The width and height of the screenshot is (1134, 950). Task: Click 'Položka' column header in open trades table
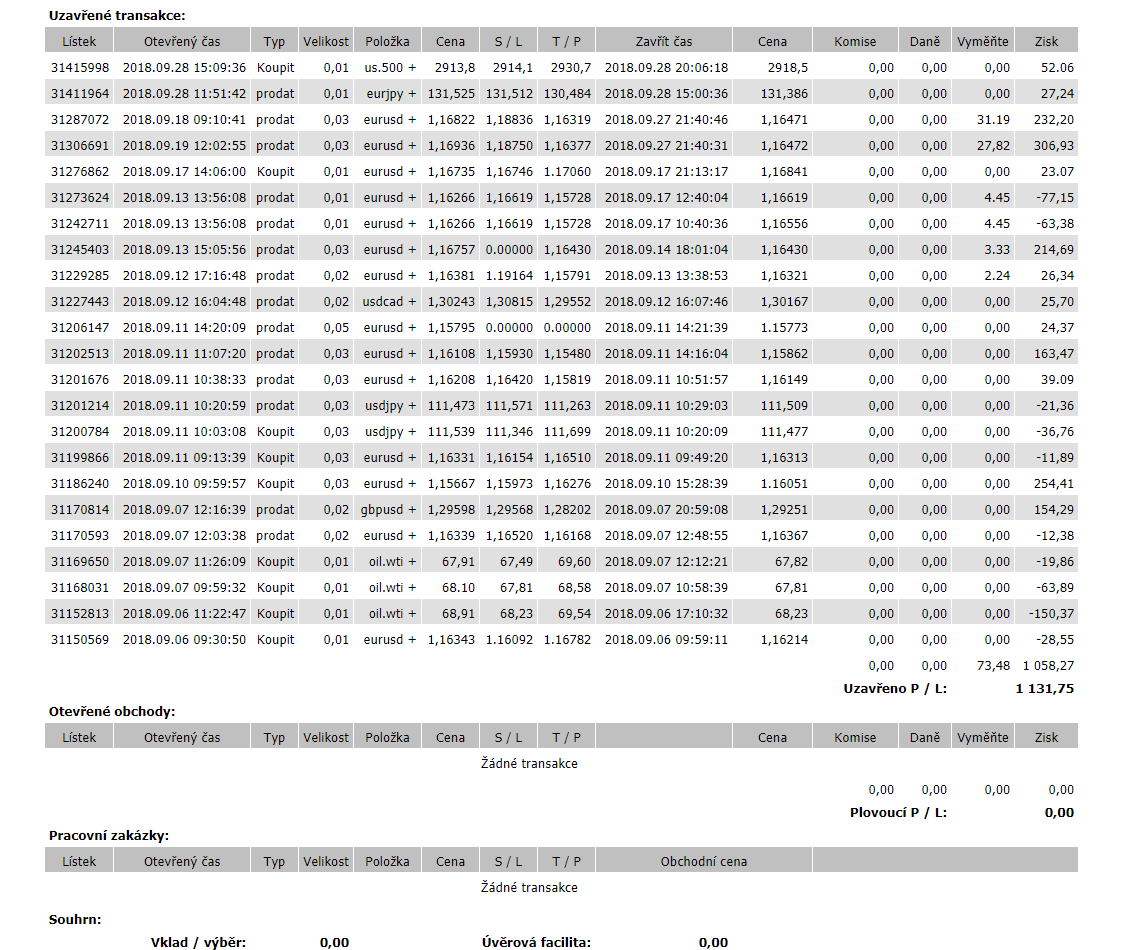[387, 738]
